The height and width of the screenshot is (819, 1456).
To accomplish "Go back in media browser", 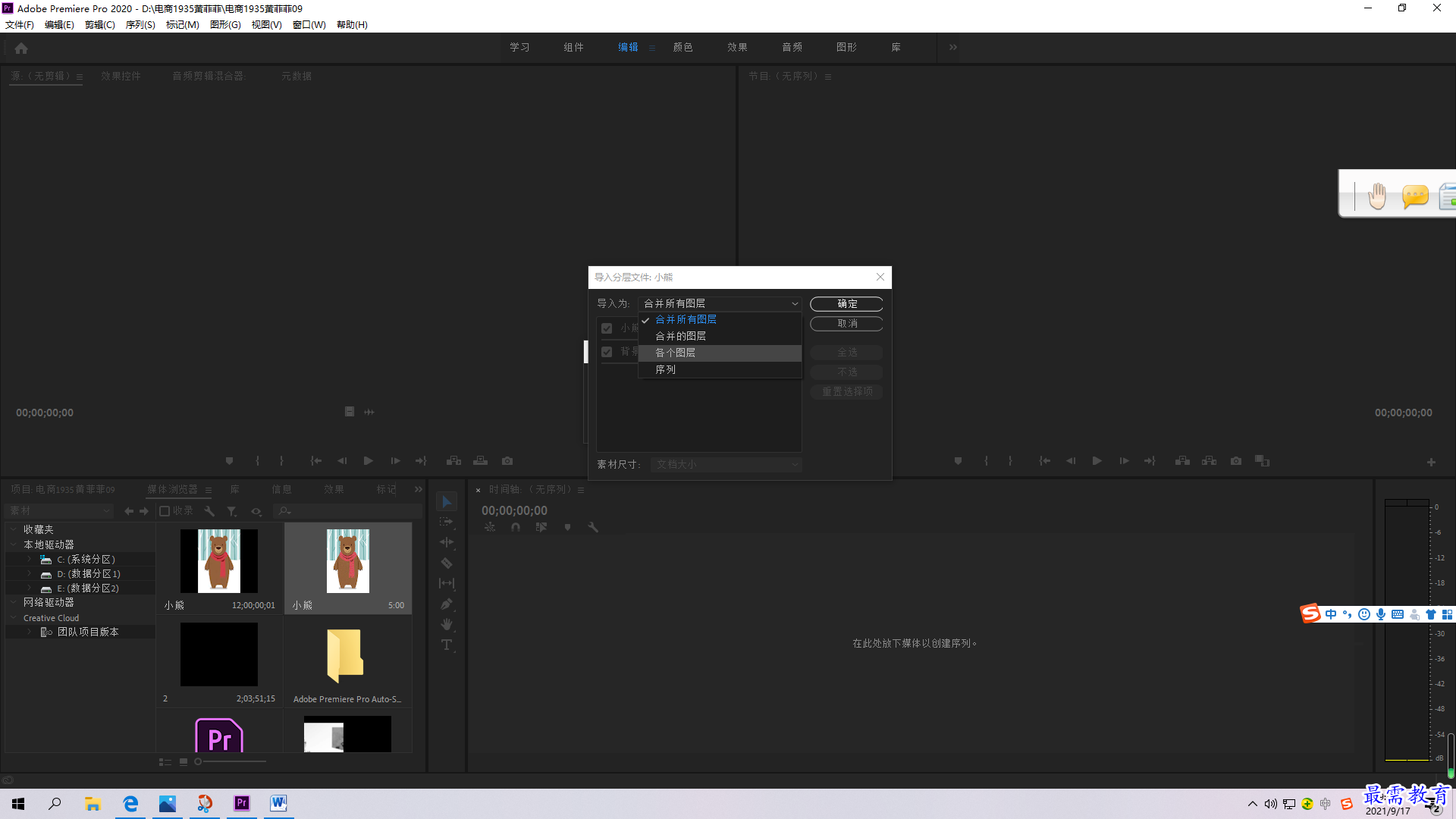I will [x=129, y=511].
